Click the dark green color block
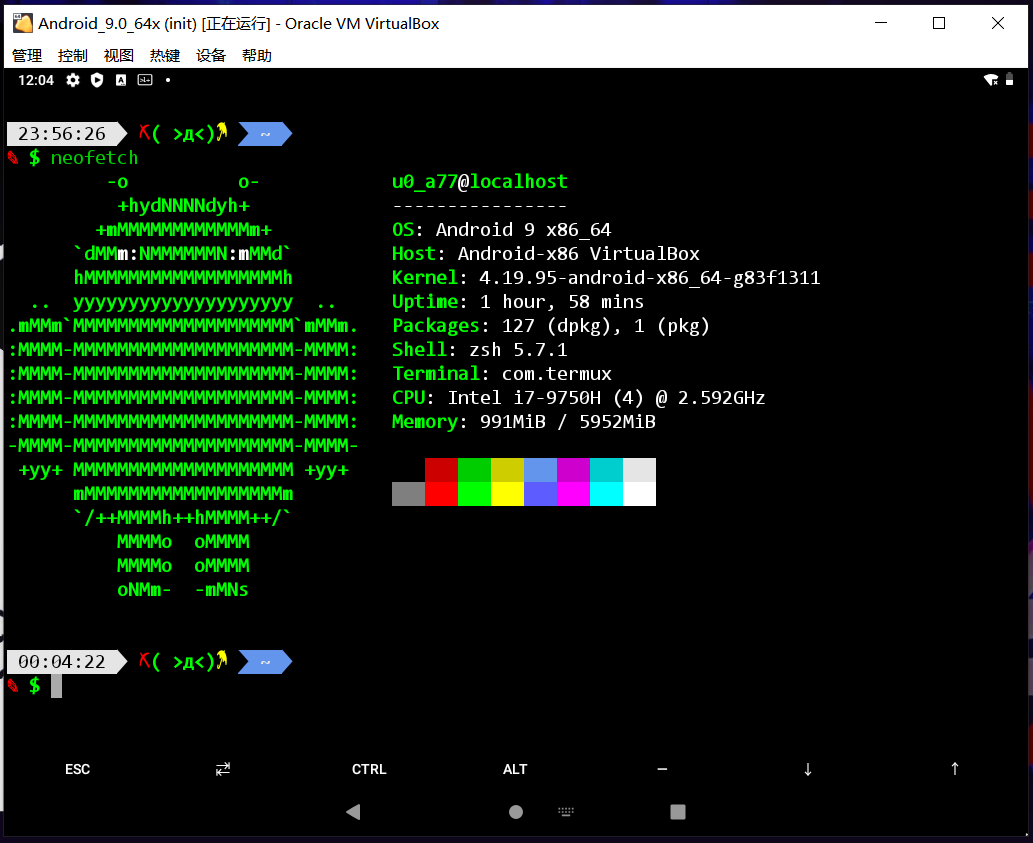Image resolution: width=1033 pixels, height=843 pixels. pyautogui.click(x=474, y=470)
